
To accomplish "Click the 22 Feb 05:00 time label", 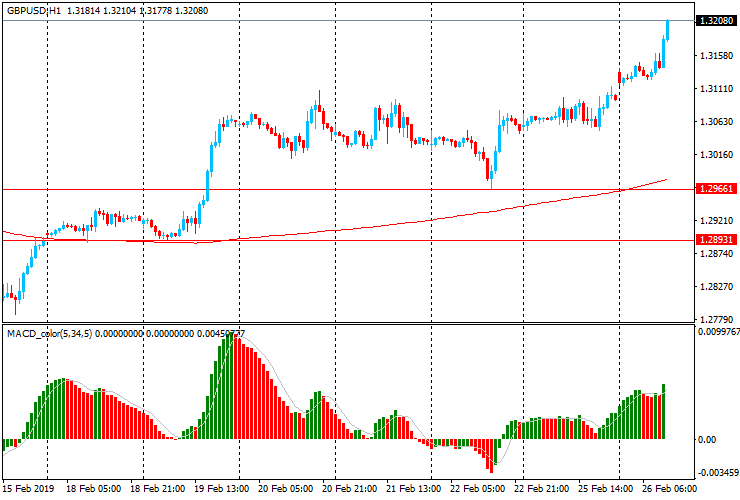I will [x=478, y=489].
